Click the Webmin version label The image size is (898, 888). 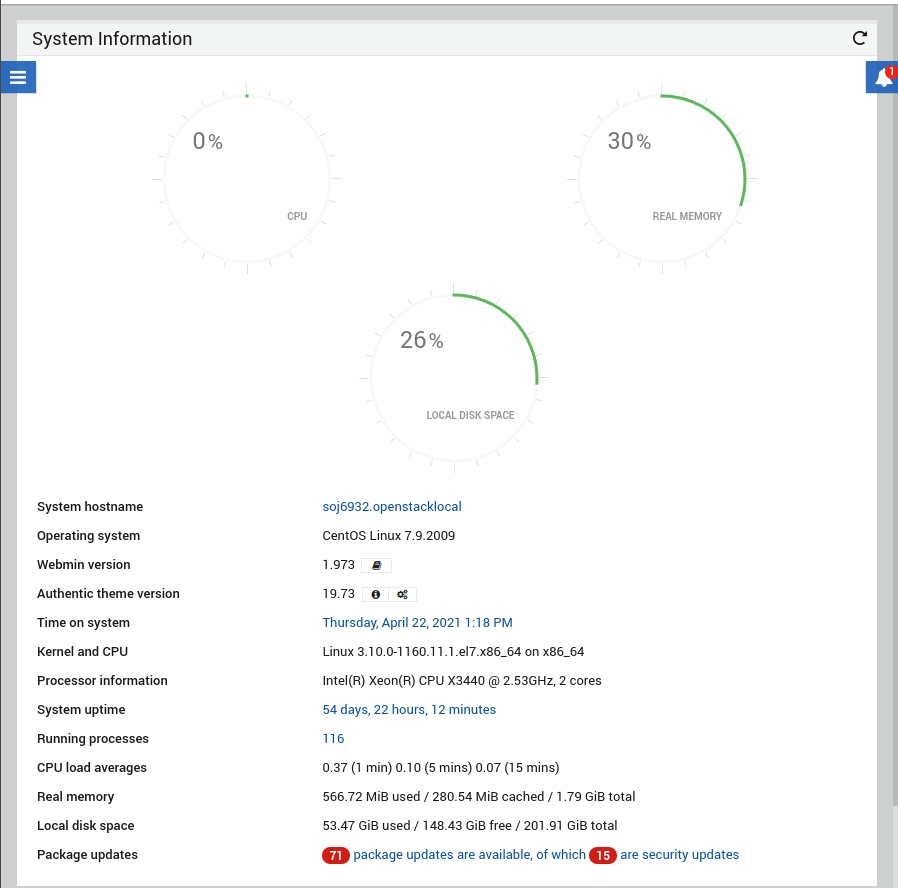point(84,565)
